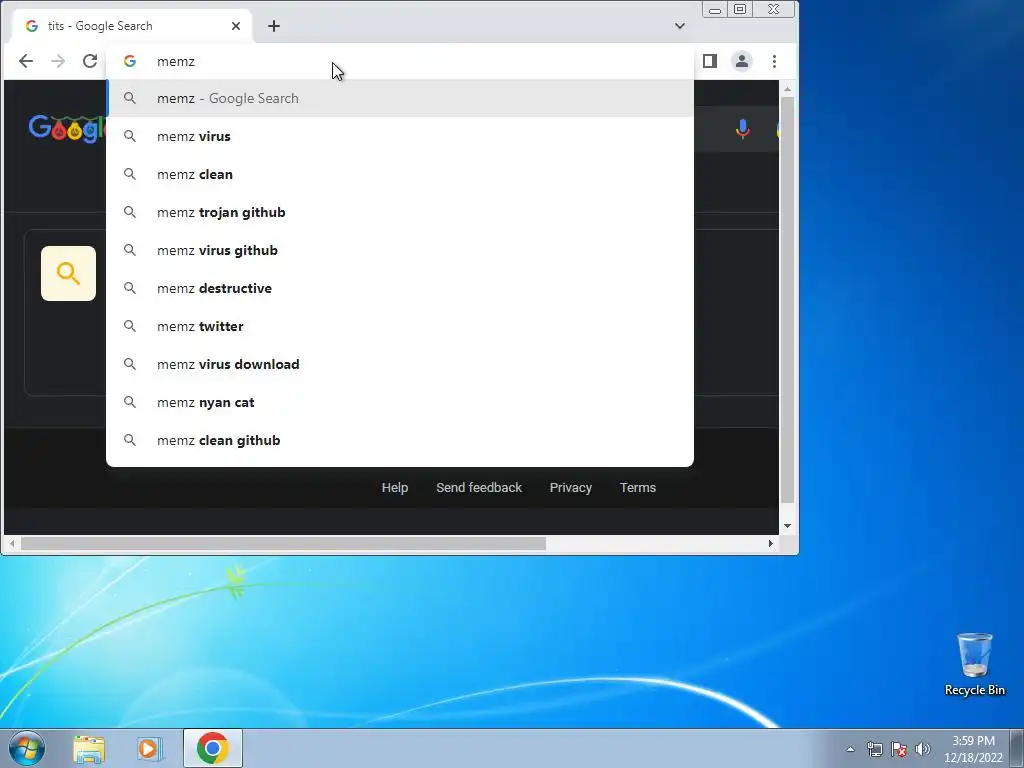The width and height of the screenshot is (1024, 768).
Task: Choose the 'memz twitter' suggestion
Action: tap(400, 326)
